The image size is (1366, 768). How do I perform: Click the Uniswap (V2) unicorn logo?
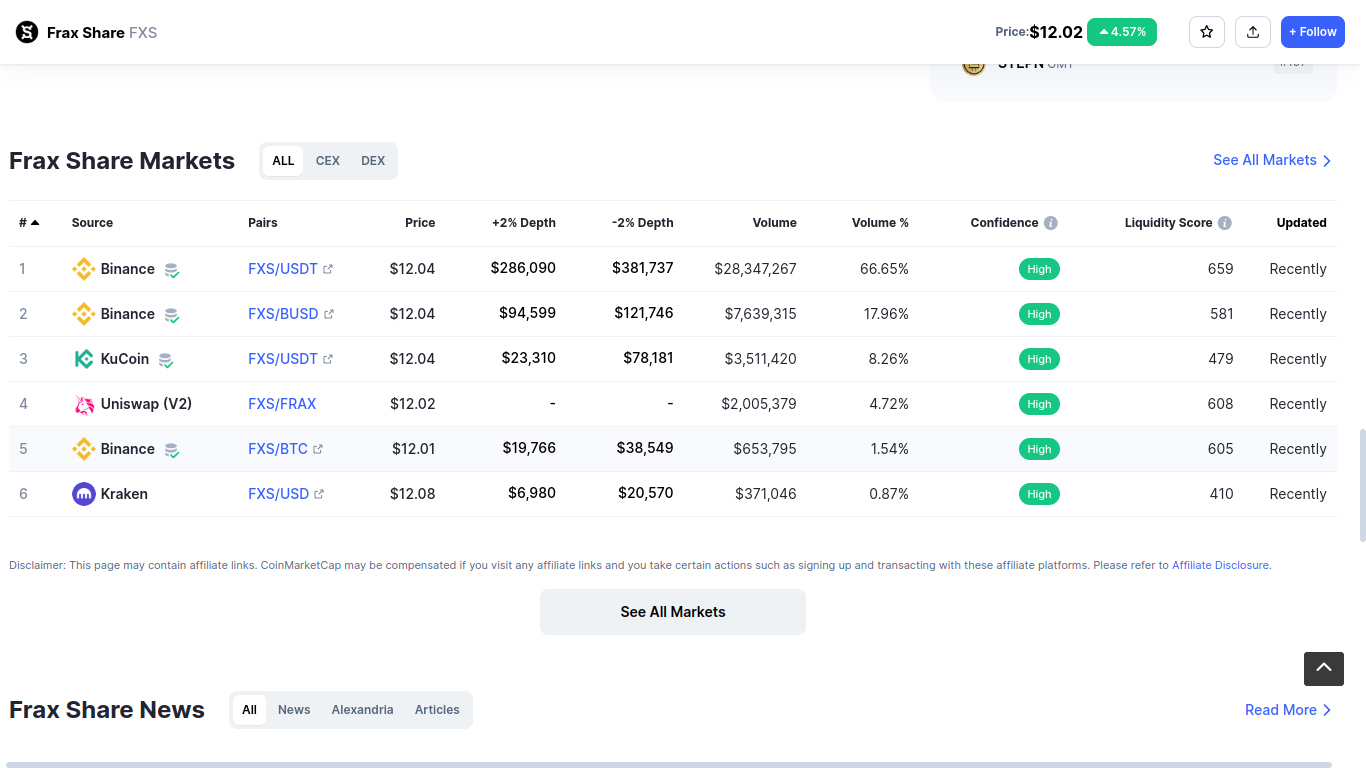[x=84, y=404]
